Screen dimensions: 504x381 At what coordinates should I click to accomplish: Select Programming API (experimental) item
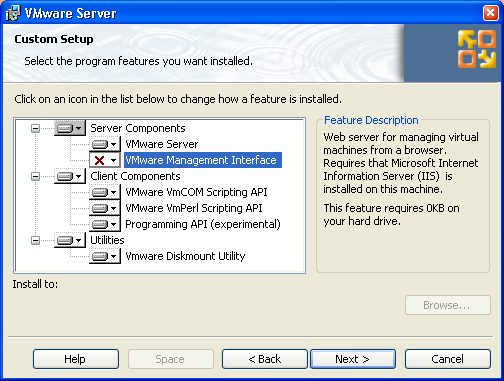pos(203,224)
